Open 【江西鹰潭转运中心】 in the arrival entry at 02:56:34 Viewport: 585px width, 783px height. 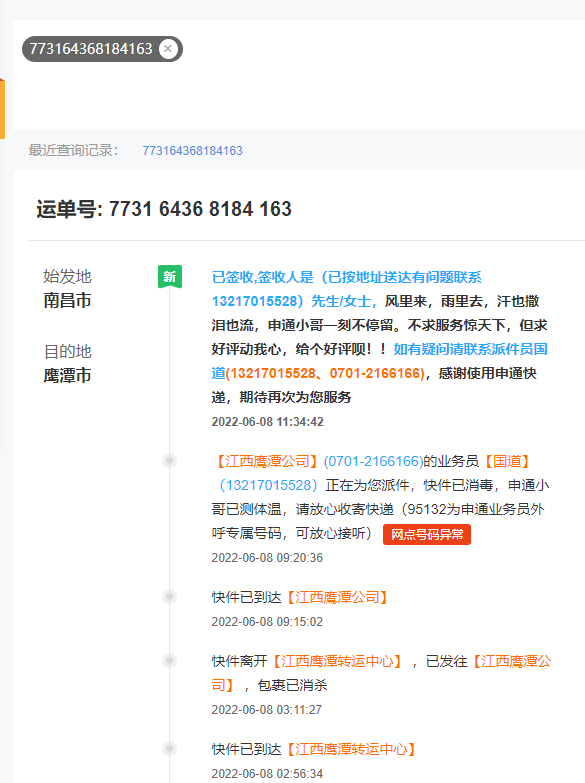(x=351, y=749)
